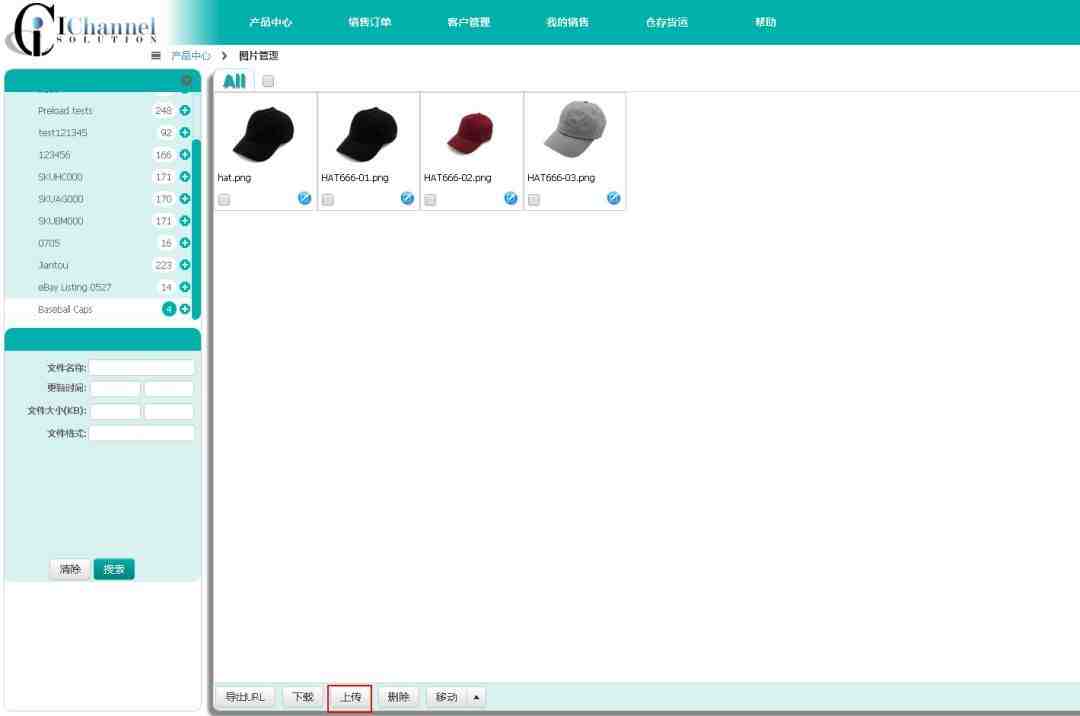
Task: Toggle the select-all checkbox next to All
Action: coord(268,81)
